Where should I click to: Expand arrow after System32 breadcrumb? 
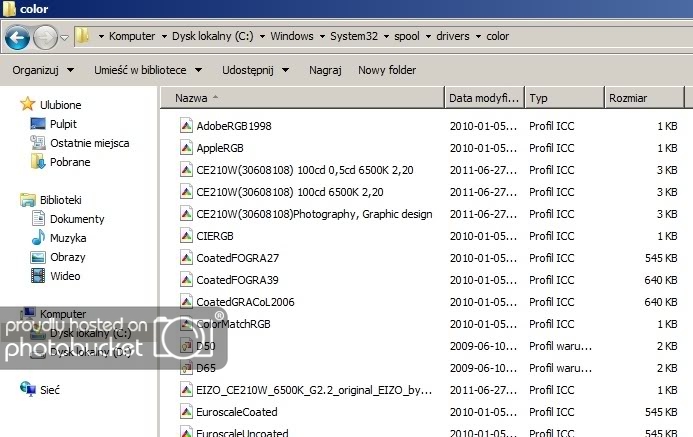[386, 37]
